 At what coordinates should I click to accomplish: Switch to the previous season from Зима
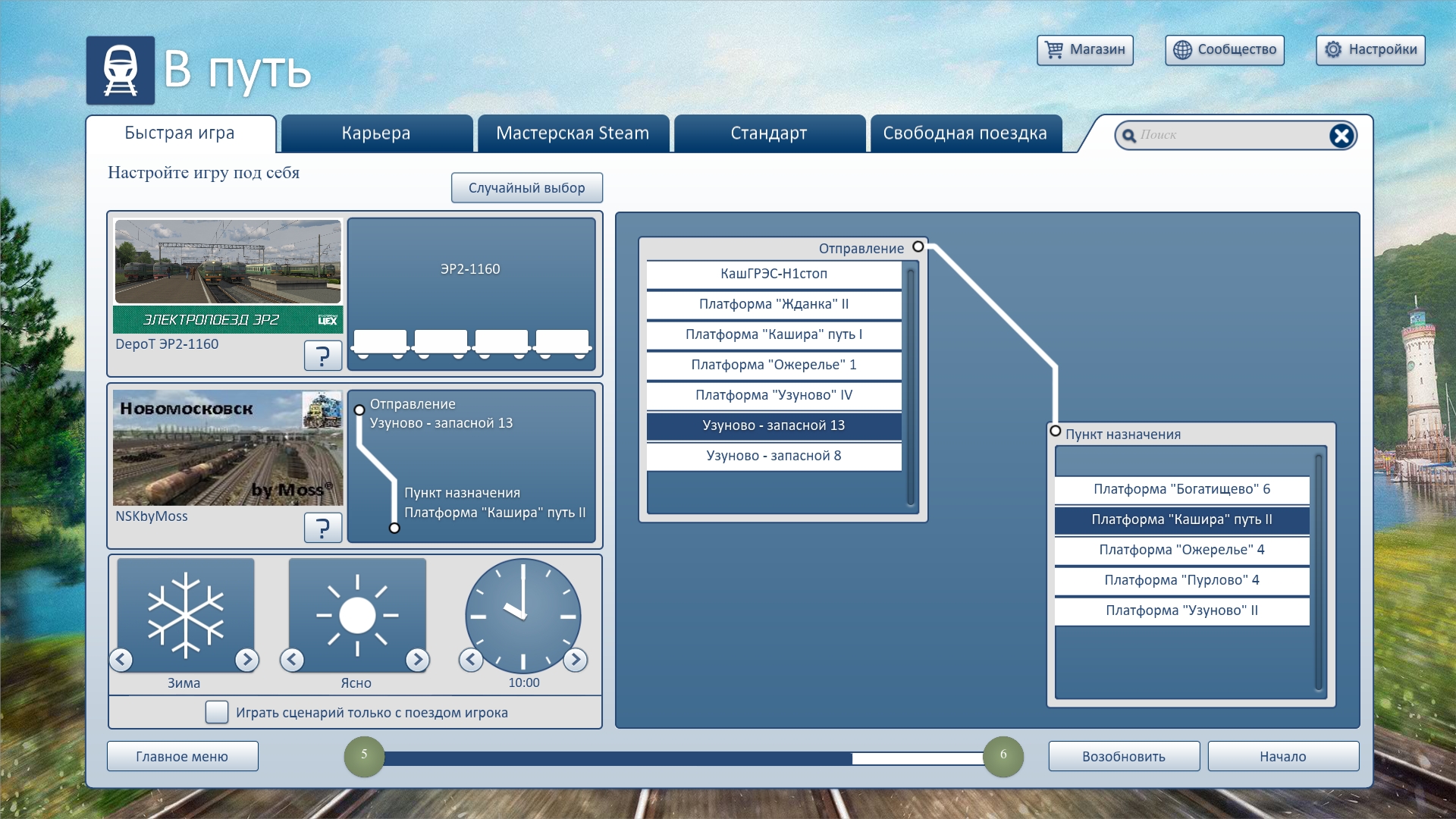121,660
